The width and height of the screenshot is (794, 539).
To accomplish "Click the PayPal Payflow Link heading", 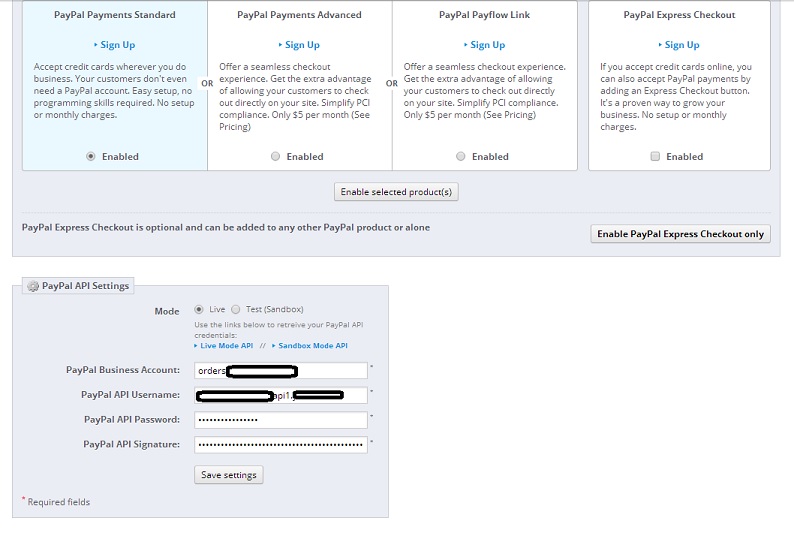I will (485, 15).
